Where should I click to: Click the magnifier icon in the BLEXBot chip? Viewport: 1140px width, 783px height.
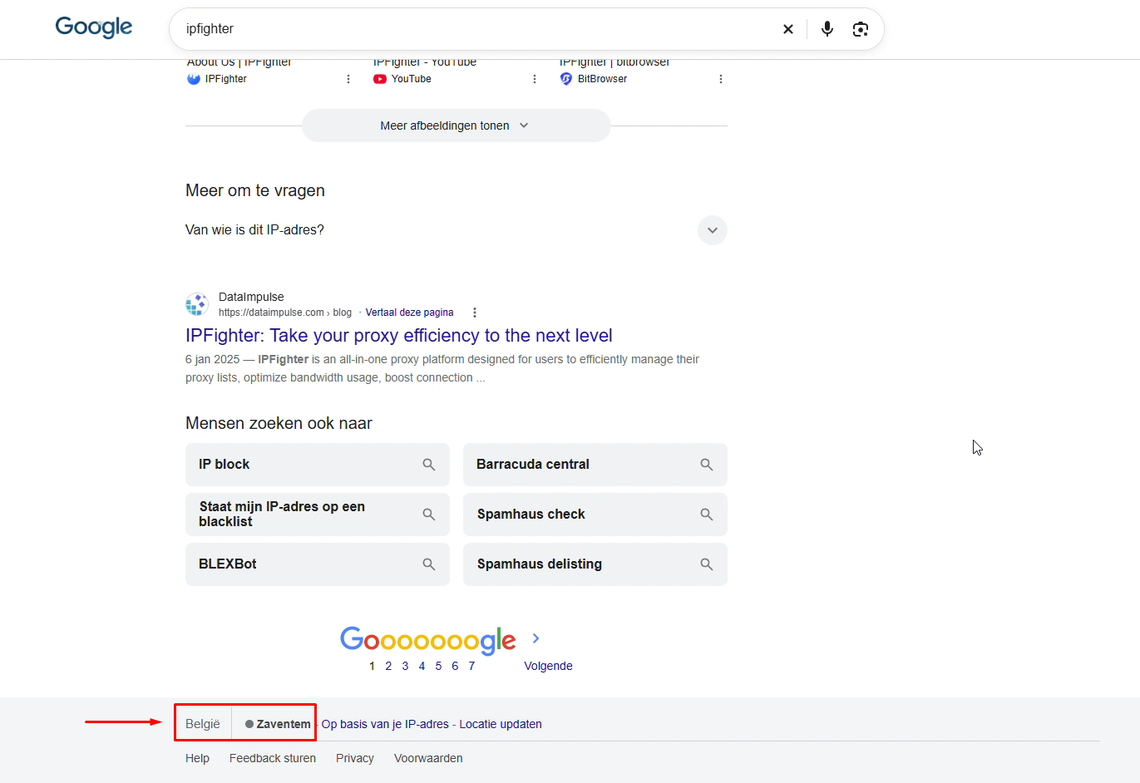point(429,564)
